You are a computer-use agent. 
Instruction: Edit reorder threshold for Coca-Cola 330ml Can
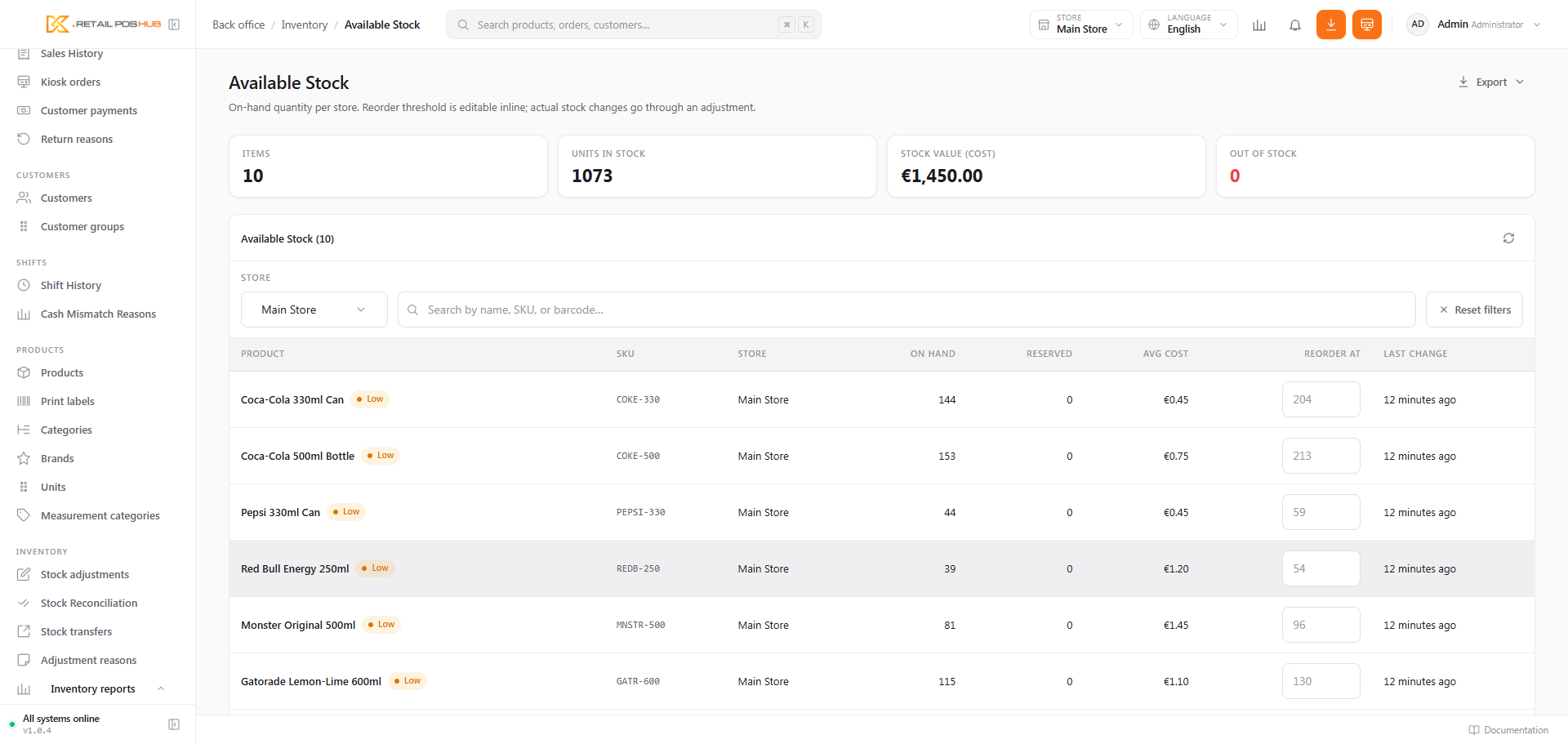(1321, 400)
